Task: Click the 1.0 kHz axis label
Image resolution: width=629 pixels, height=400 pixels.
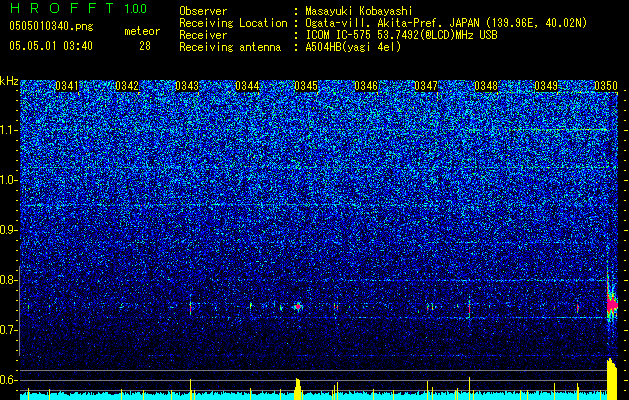Action: pyautogui.click(x=9, y=180)
